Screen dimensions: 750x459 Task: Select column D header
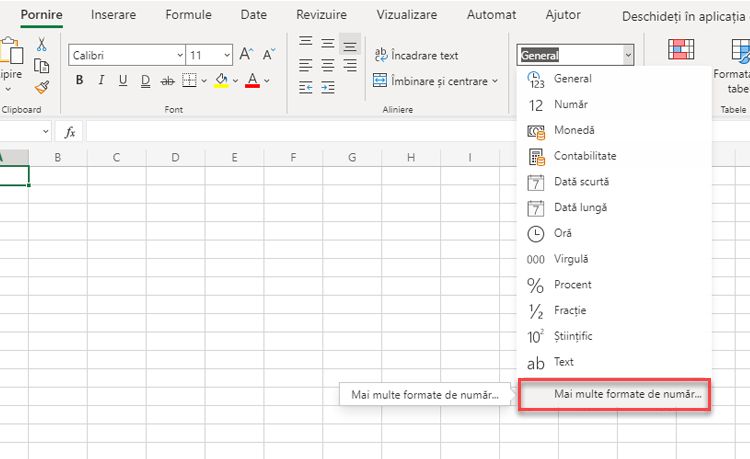(176, 157)
